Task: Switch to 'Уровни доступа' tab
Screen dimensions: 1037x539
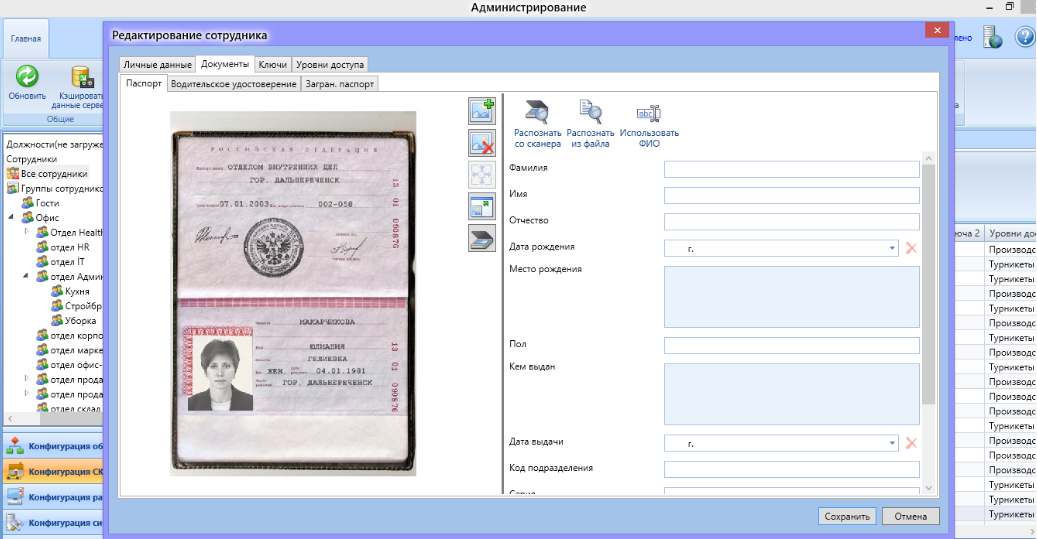Action: [330, 65]
